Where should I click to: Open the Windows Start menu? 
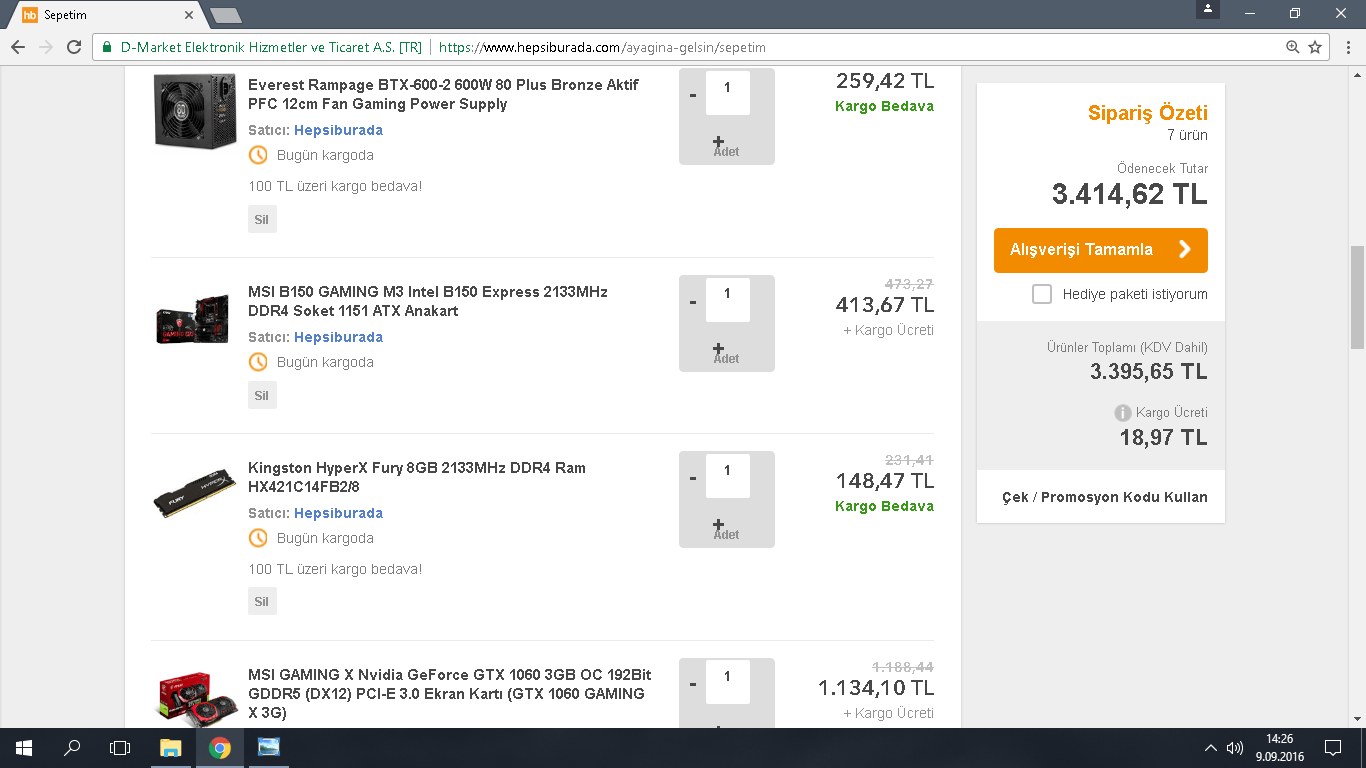[24, 748]
